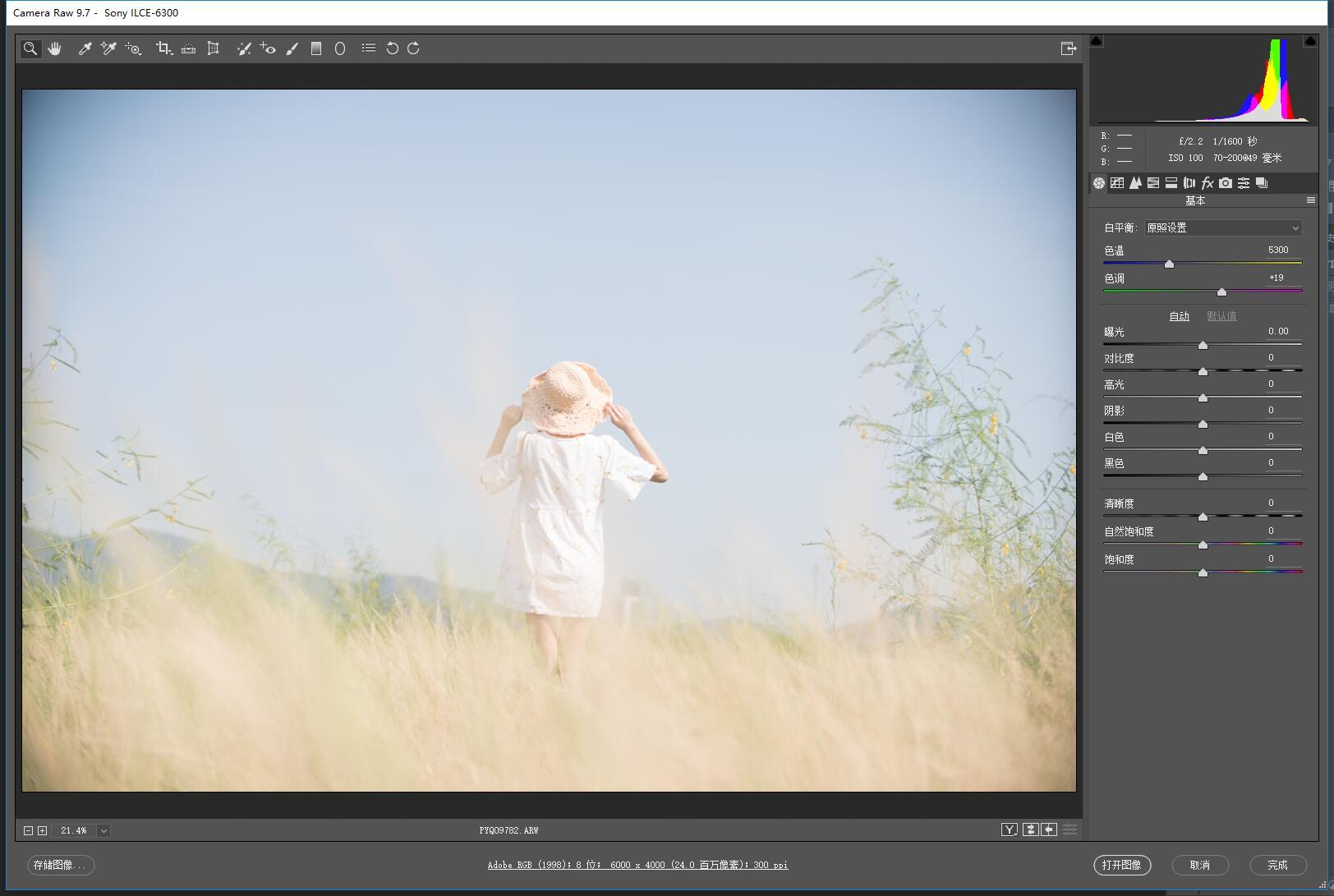The height and width of the screenshot is (896, 1334).
Task: Select the Transform perspective tool
Action: click(213, 48)
